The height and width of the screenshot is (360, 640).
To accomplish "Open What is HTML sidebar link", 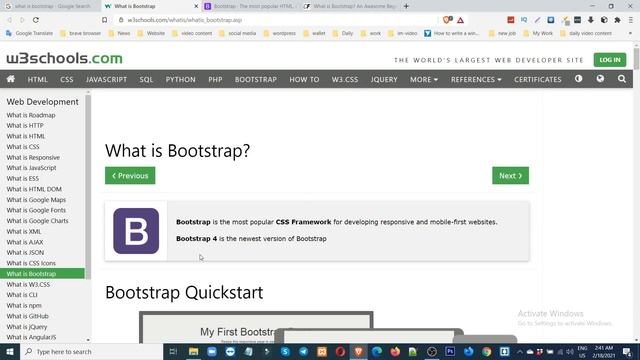I will [x=26, y=136].
